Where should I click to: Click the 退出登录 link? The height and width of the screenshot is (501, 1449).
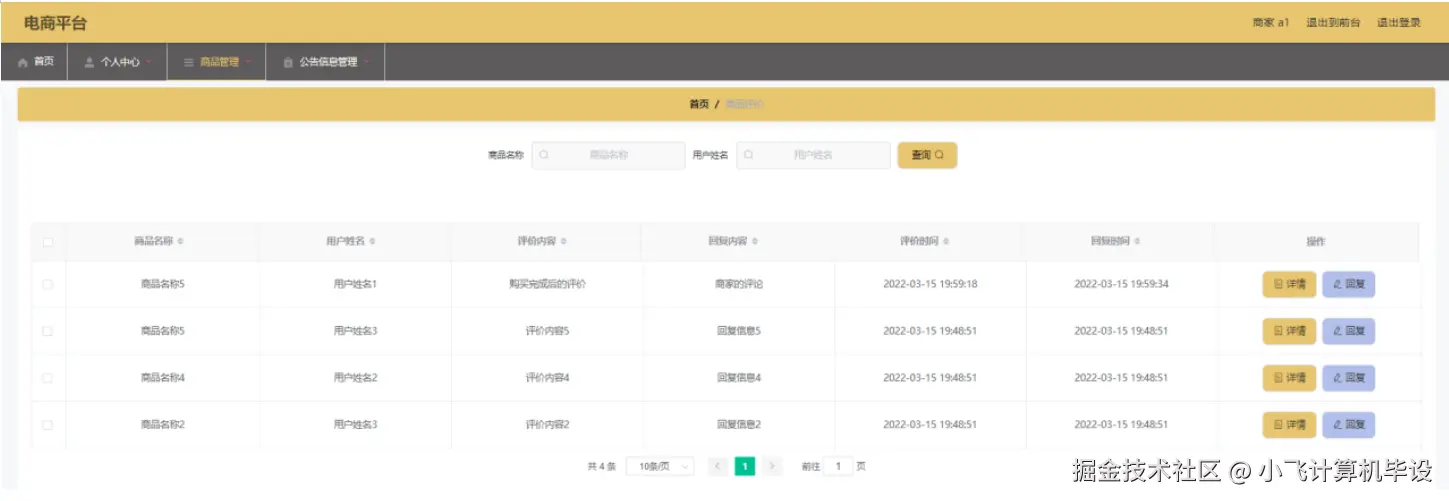tap(1398, 23)
